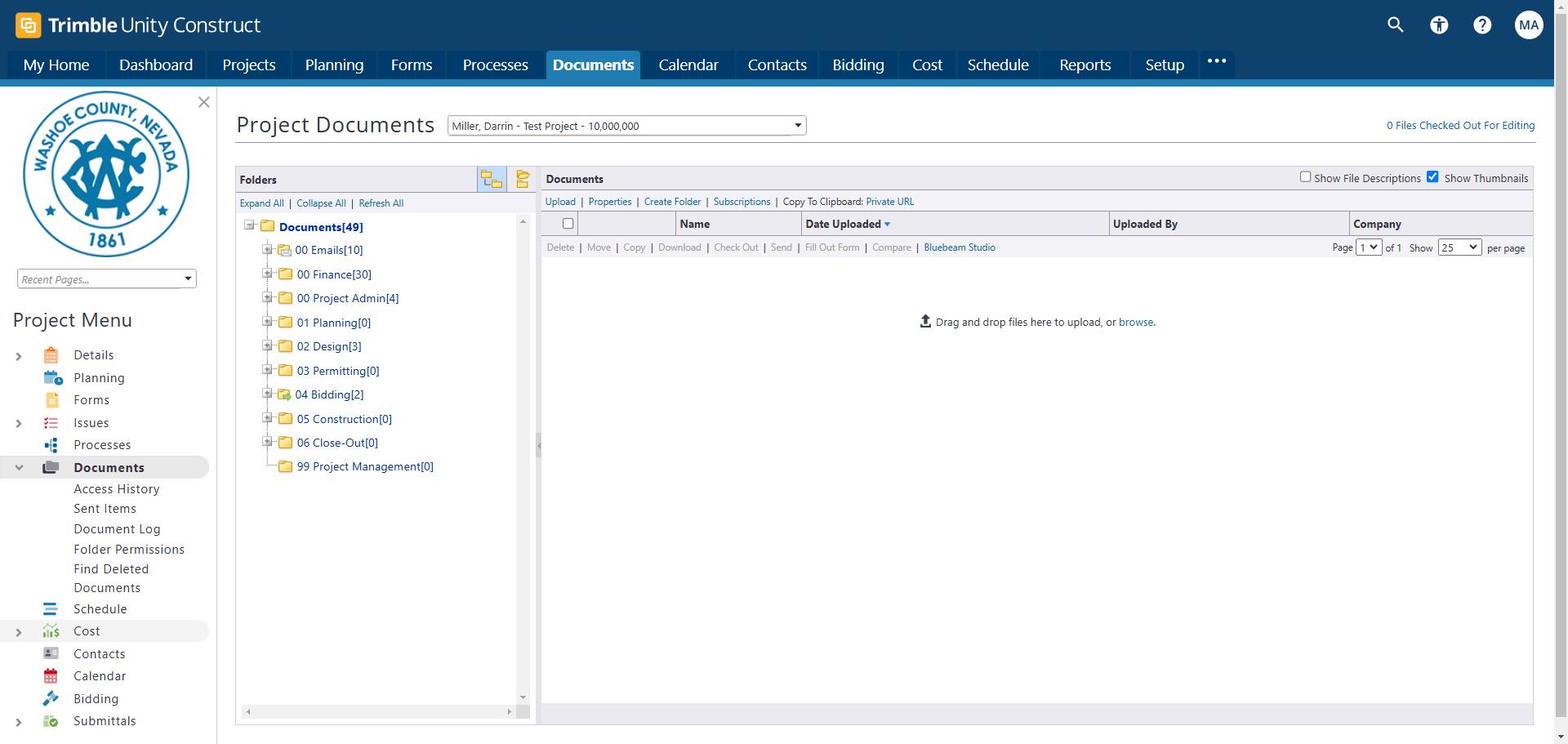
Task: Click the Processes workflow icon in Project Menu
Action: tap(51, 445)
